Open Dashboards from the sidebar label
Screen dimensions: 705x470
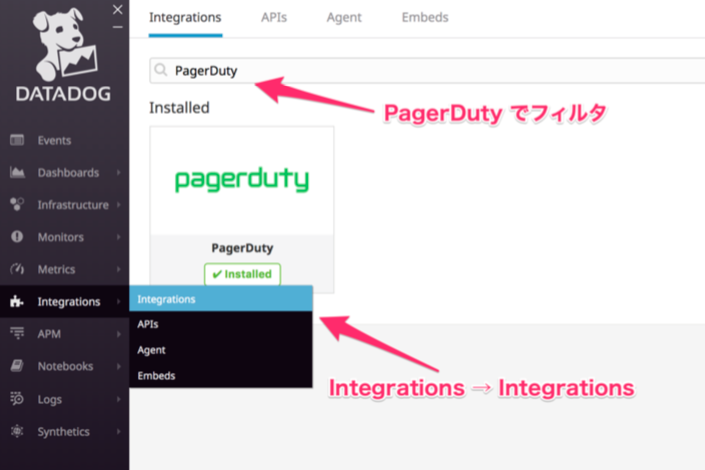click(68, 173)
